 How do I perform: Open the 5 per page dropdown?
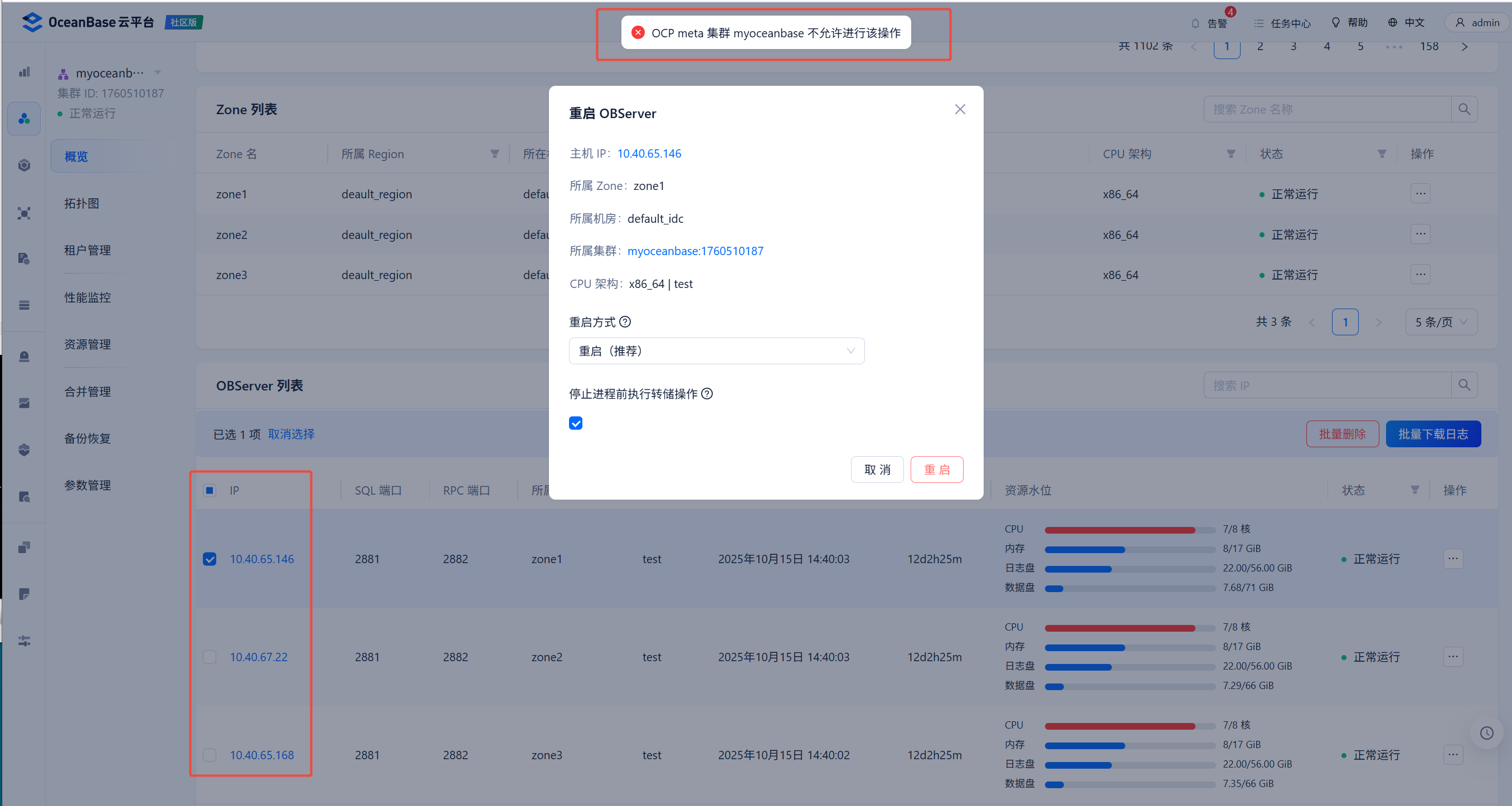[1441, 322]
